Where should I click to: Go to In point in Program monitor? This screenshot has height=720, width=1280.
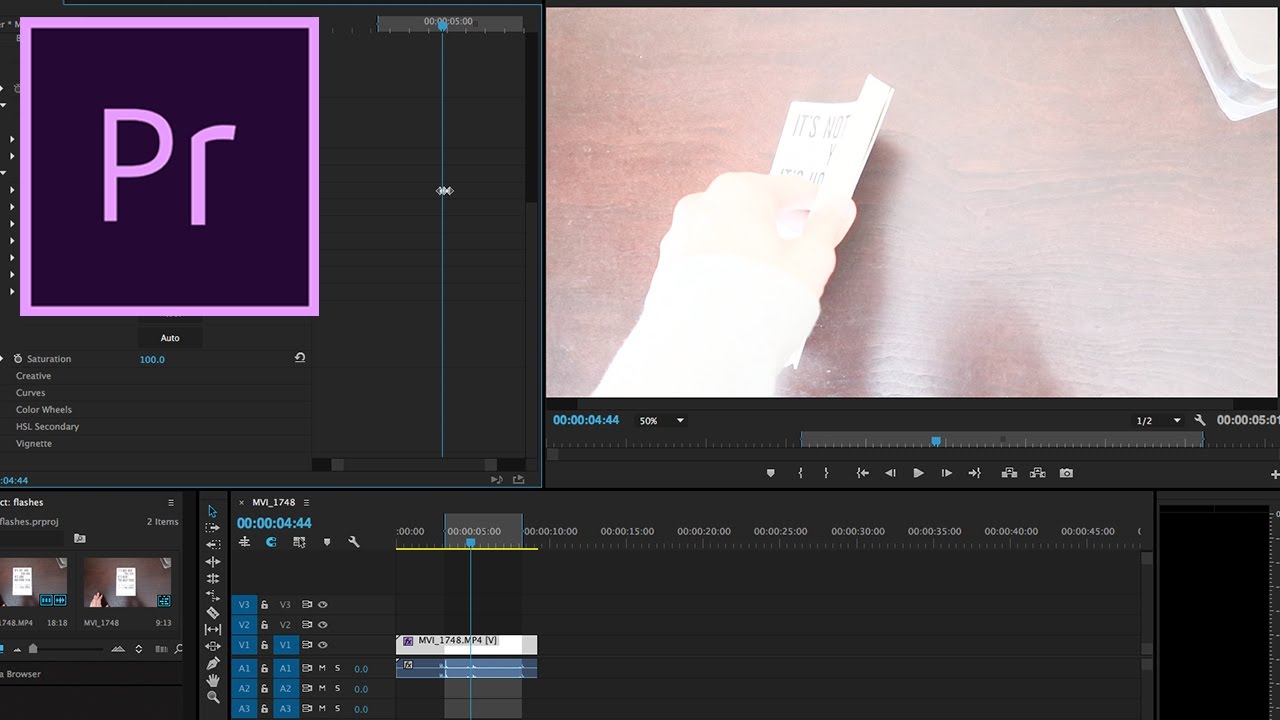tap(862, 473)
